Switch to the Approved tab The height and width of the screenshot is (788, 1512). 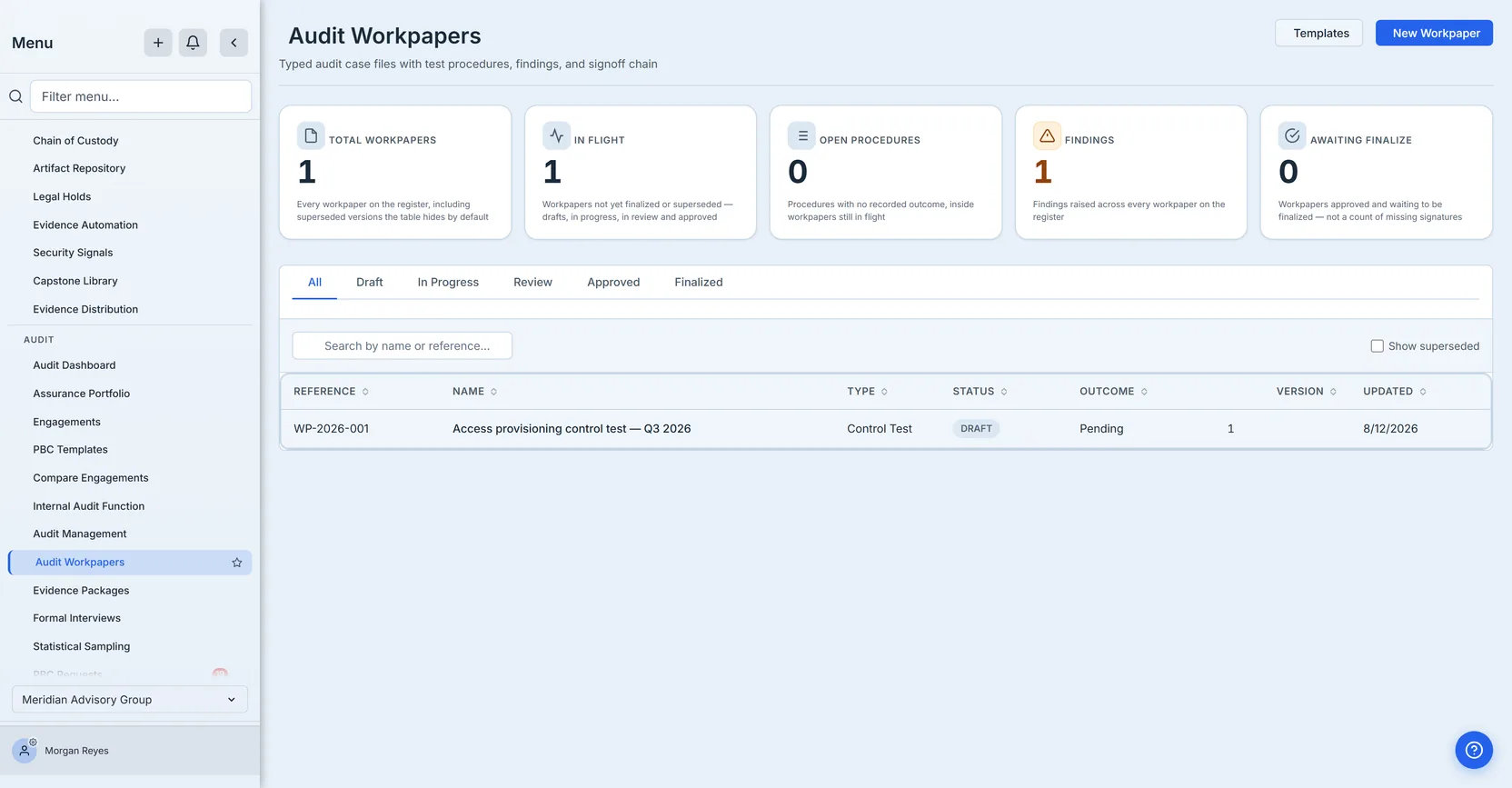pyautogui.click(x=613, y=283)
